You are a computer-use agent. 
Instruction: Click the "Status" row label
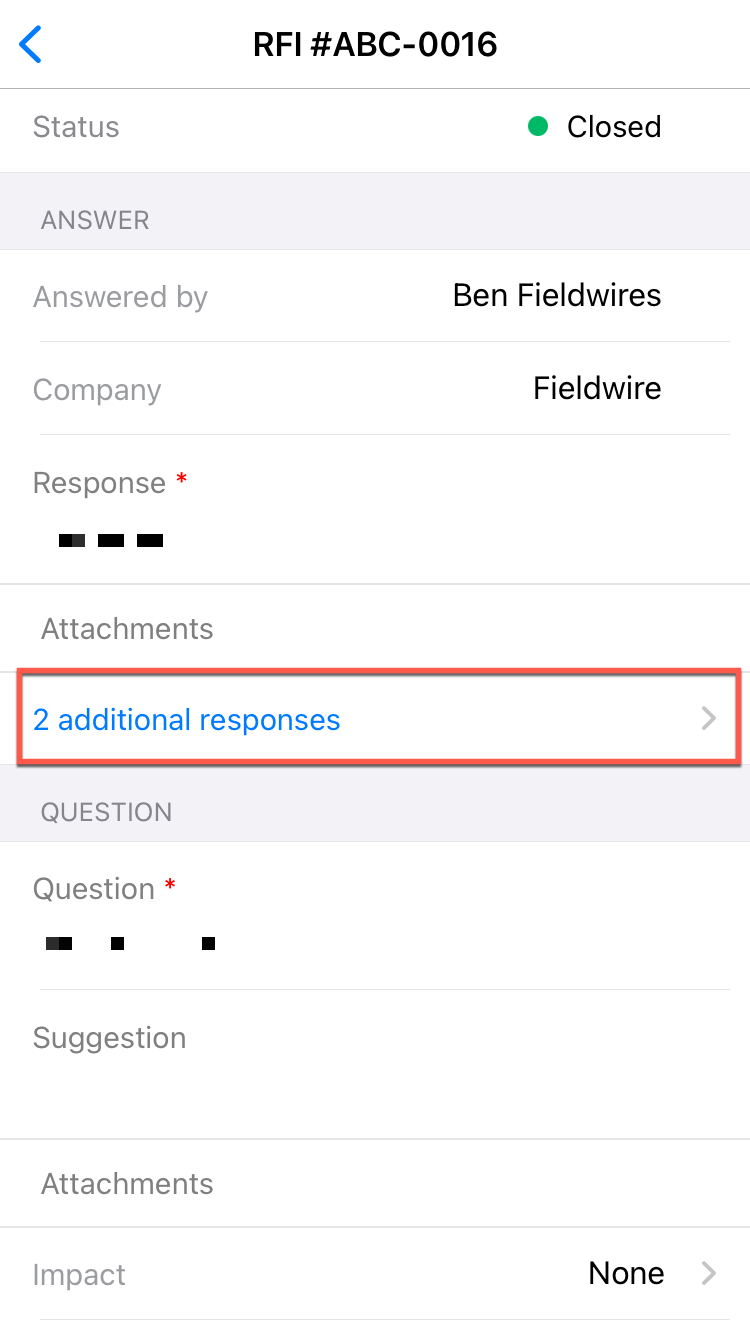(x=76, y=127)
